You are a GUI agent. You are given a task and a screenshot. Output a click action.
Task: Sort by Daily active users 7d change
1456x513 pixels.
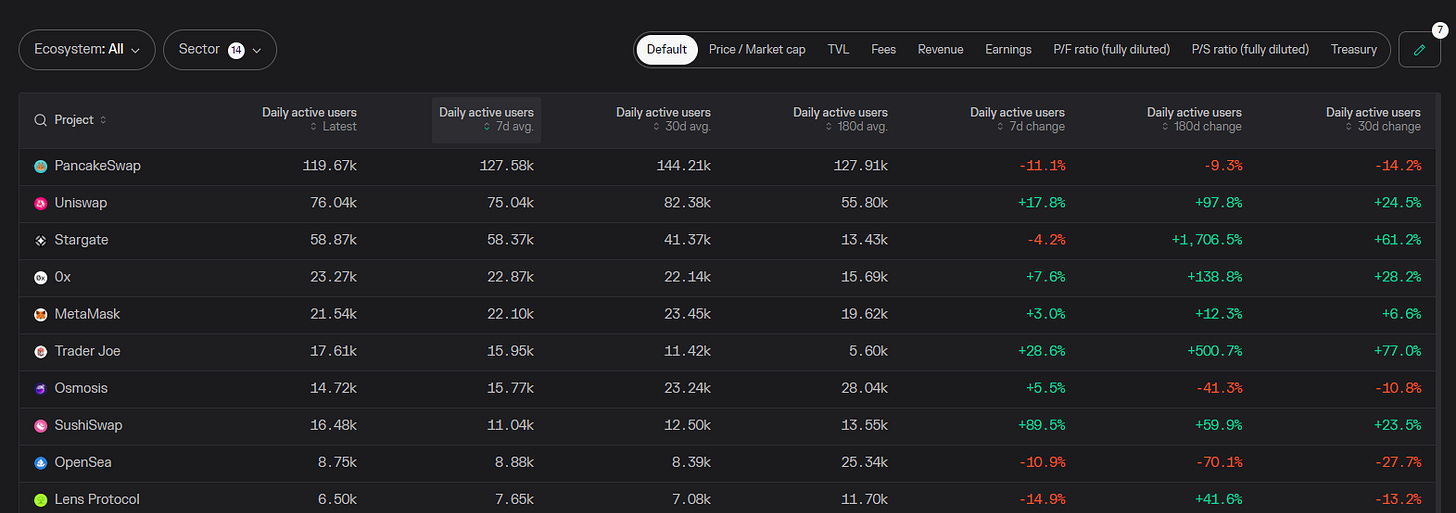(x=1017, y=120)
